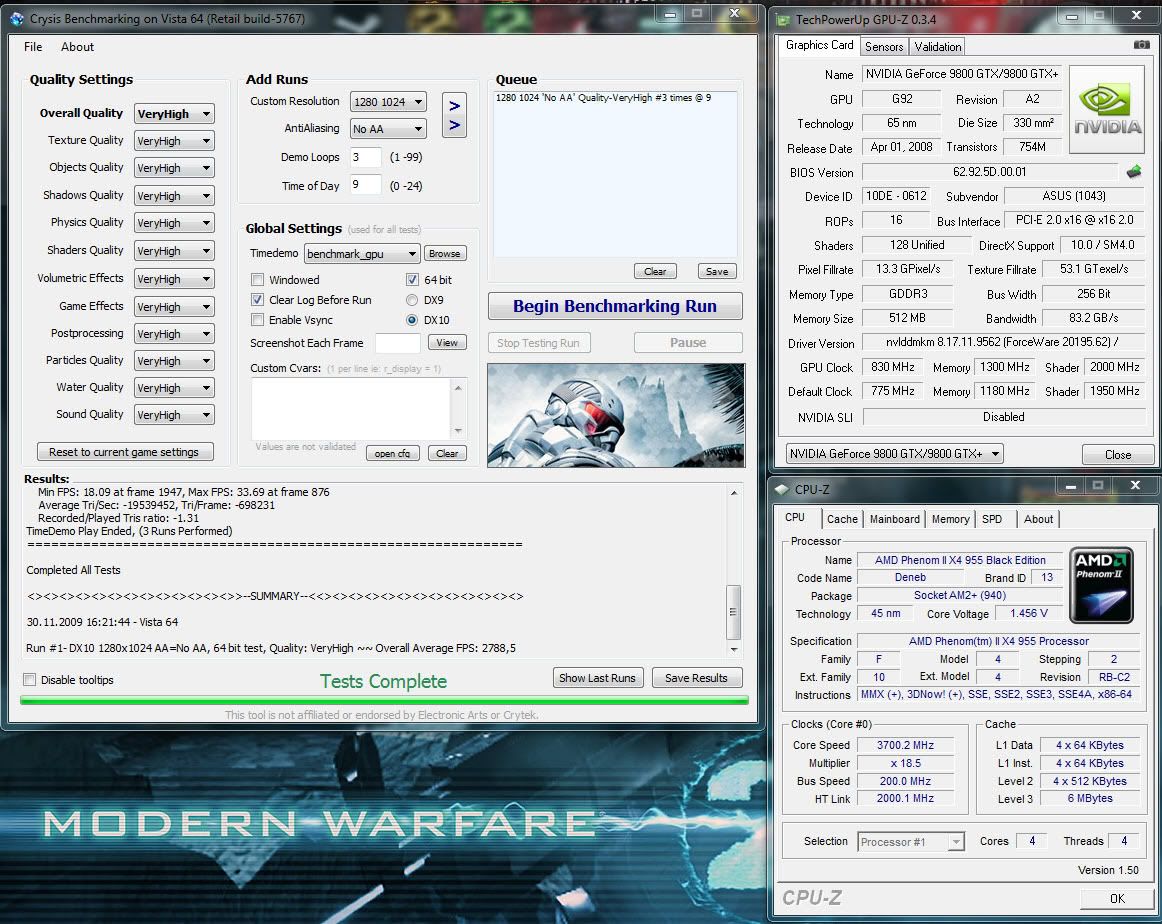Switch to GPU-Z Validation tab
This screenshot has width=1162, height=924.
coord(937,47)
